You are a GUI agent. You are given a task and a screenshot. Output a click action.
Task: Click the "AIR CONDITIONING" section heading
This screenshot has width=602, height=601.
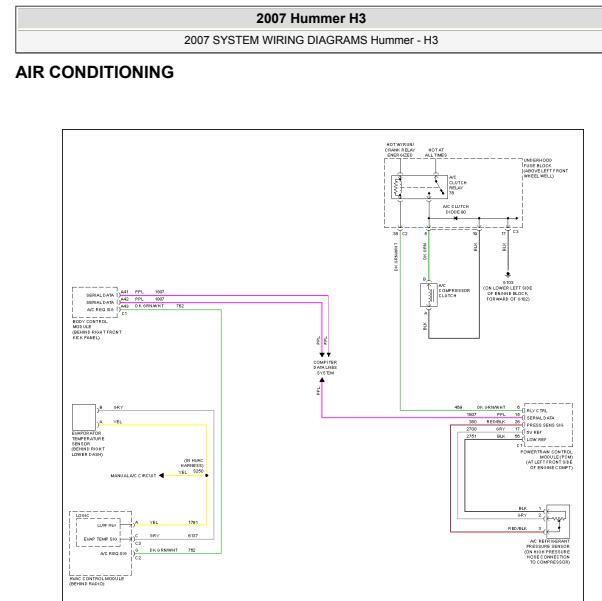(94, 72)
